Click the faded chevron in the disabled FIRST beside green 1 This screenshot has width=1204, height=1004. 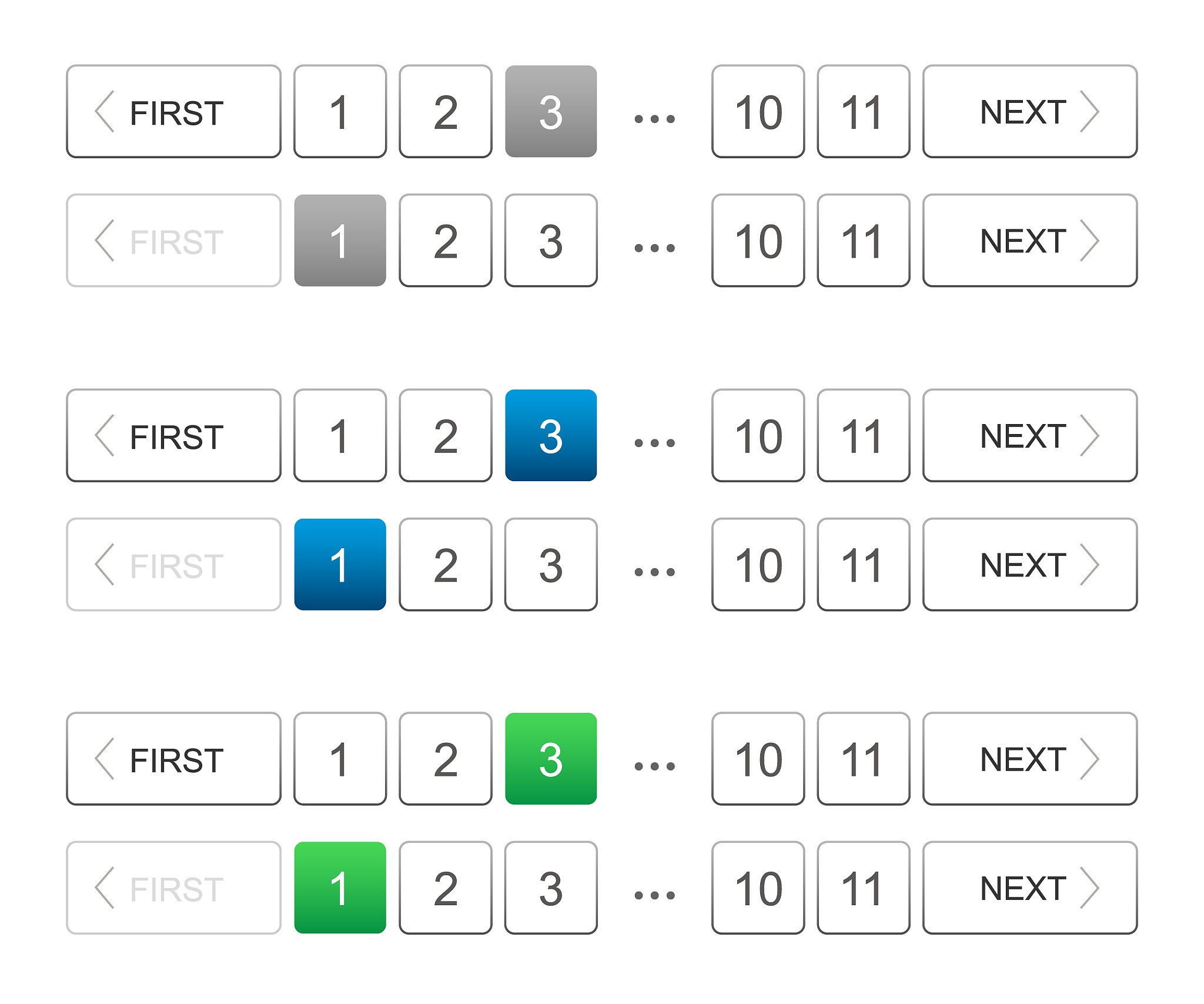(x=105, y=888)
